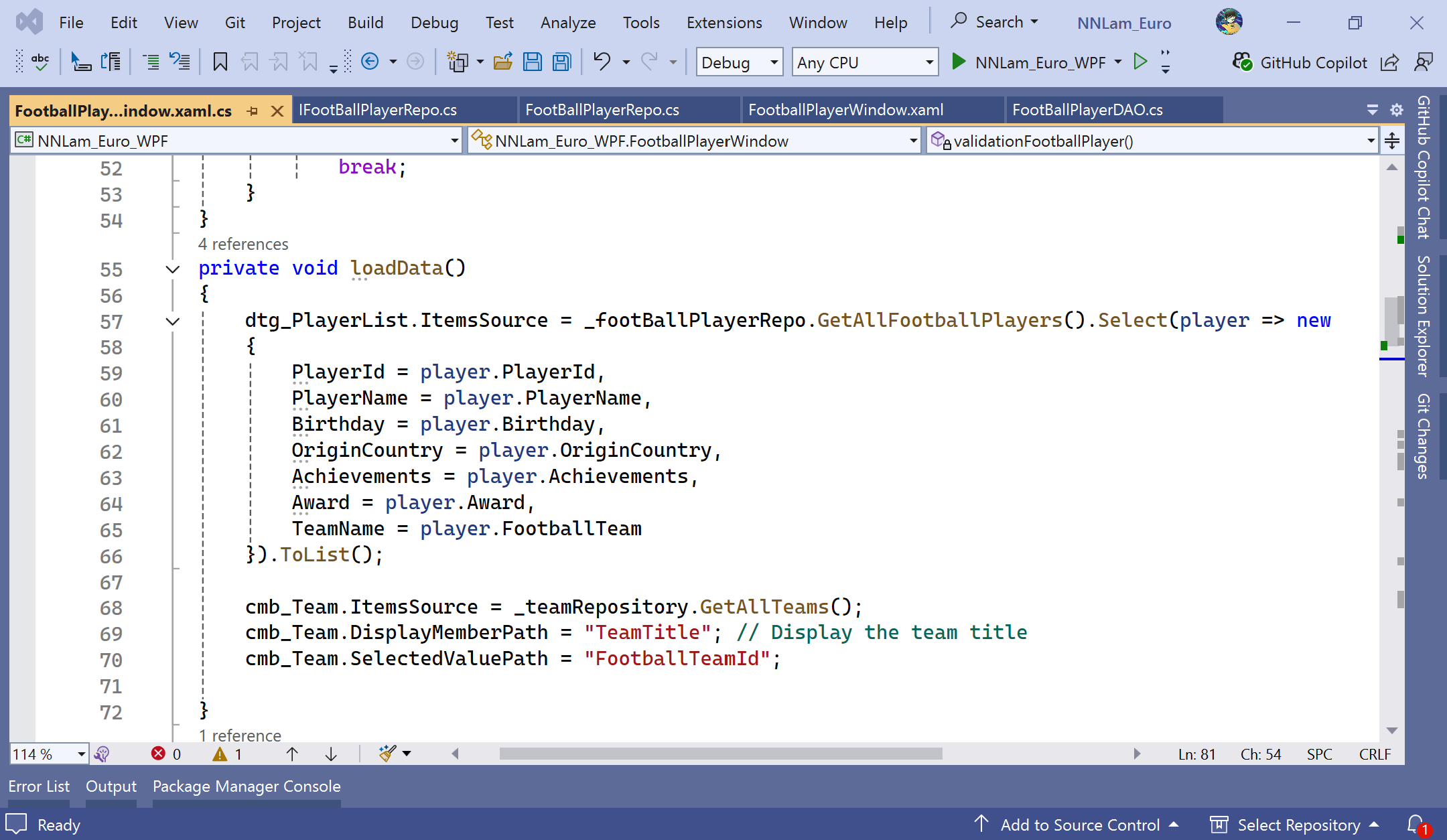
Task: Open the Extensions menu
Action: [x=724, y=22]
